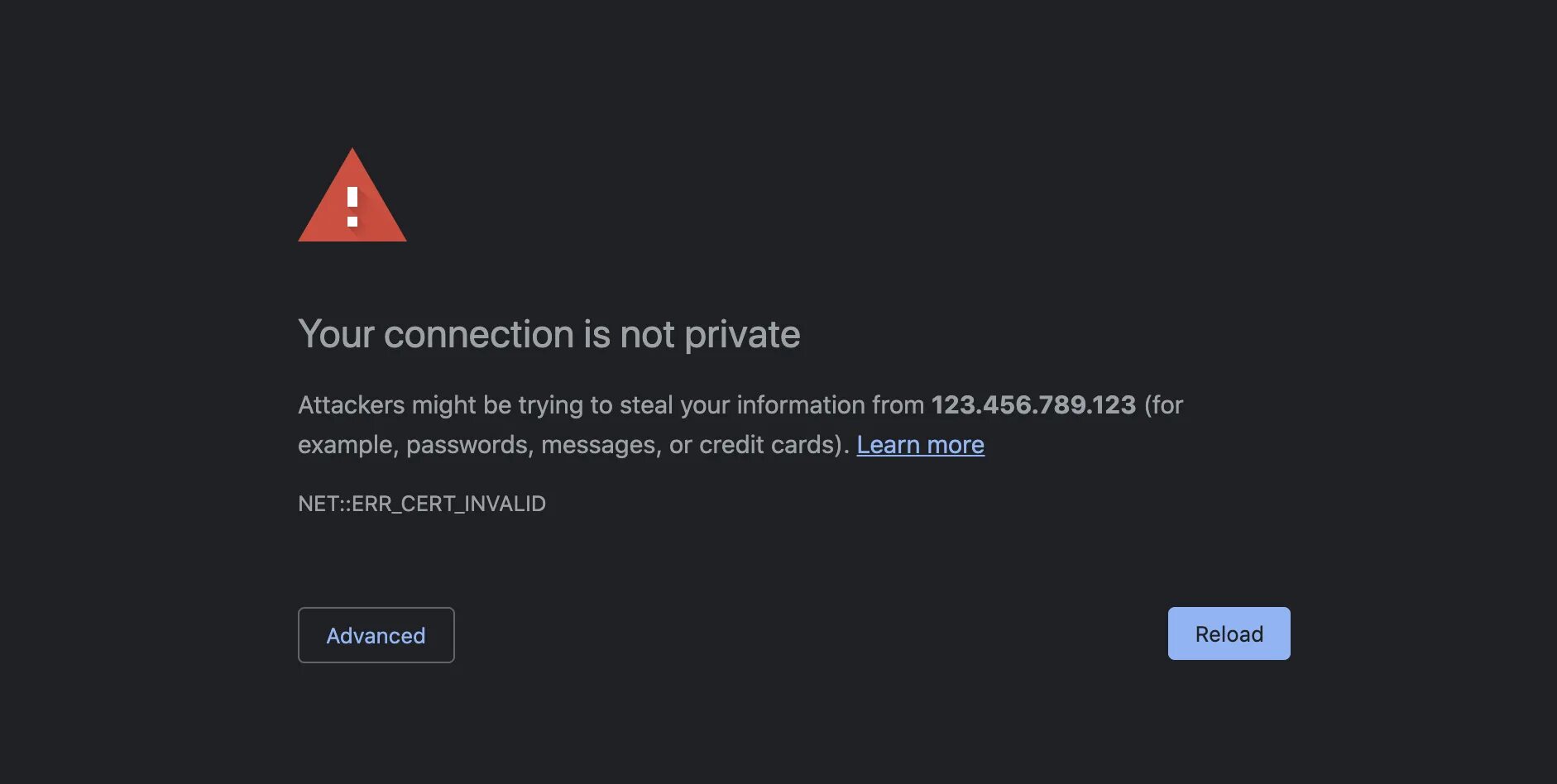This screenshot has height=784, width=1557.
Task: Open the Learn more link
Action: 920,445
